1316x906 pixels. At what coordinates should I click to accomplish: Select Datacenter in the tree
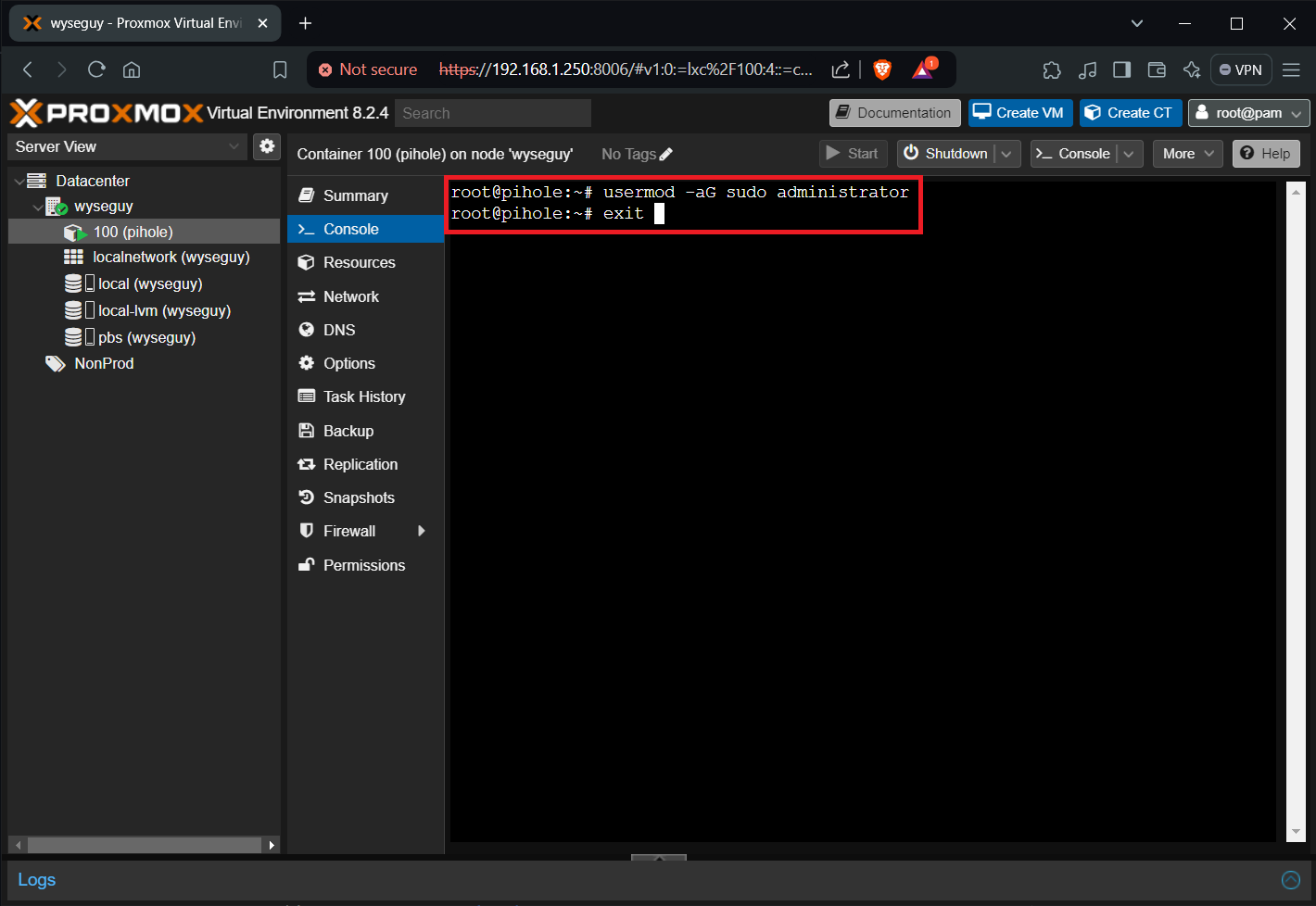click(93, 181)
